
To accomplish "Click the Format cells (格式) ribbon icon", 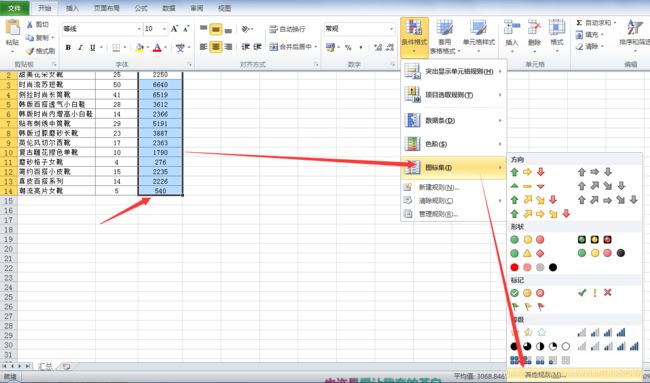I will pos(557,27).
